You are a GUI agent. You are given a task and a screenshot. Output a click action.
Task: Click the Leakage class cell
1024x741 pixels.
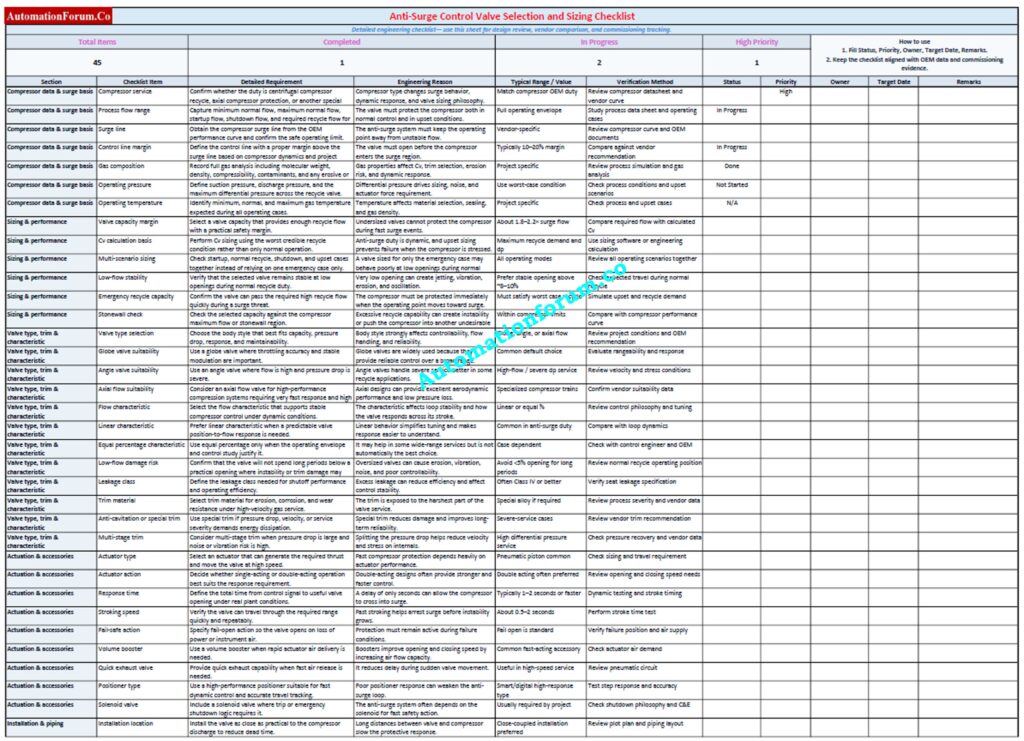(142, 486)
